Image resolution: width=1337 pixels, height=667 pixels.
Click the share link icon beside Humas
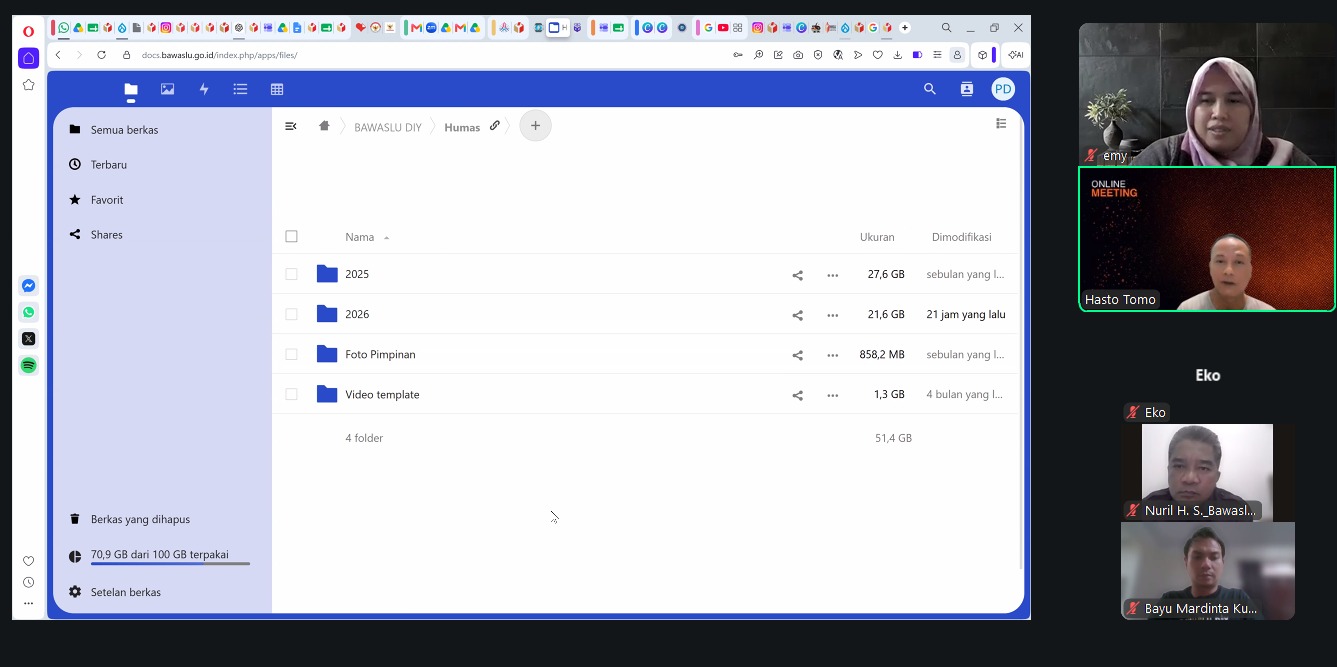coord(495,126)
